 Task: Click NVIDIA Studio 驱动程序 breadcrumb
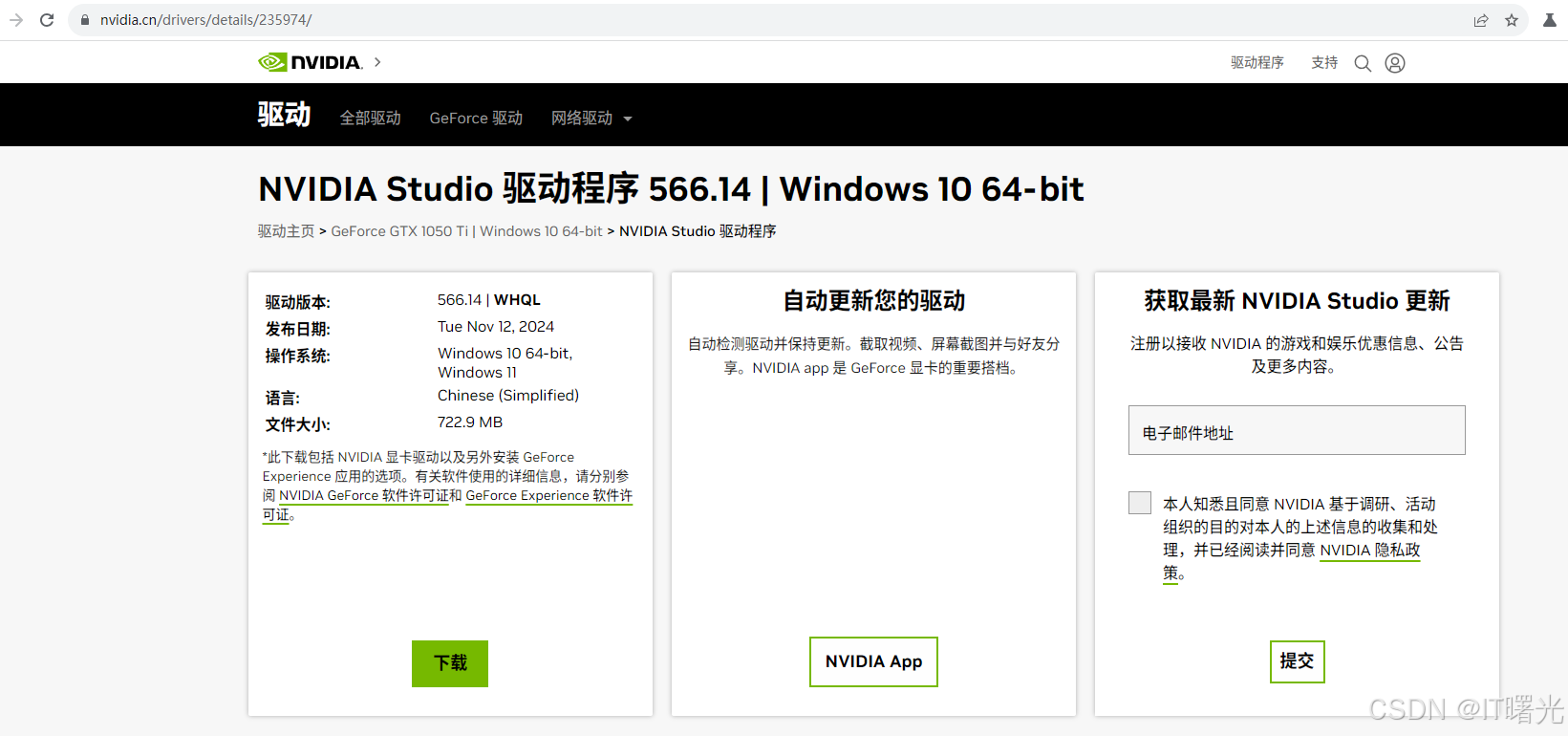coord(698,231)
